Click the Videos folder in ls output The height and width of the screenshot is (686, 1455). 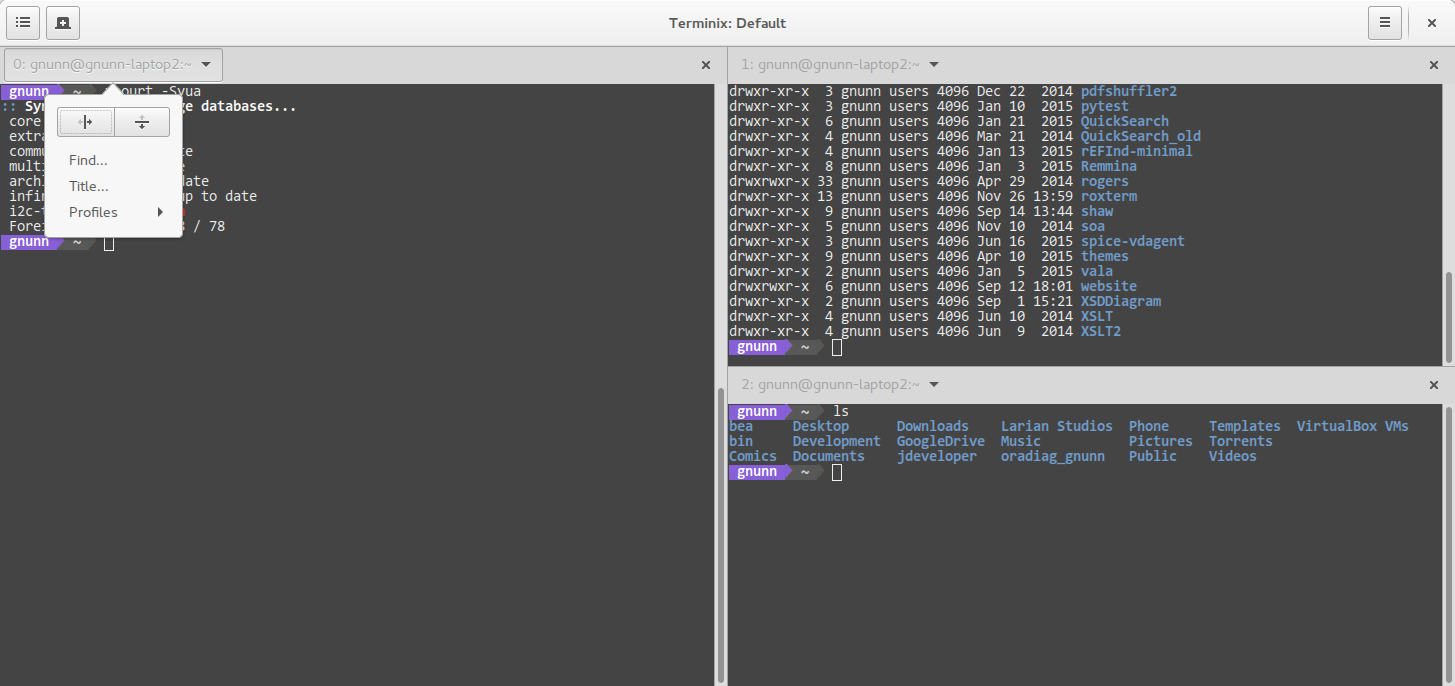[1233, 456]
